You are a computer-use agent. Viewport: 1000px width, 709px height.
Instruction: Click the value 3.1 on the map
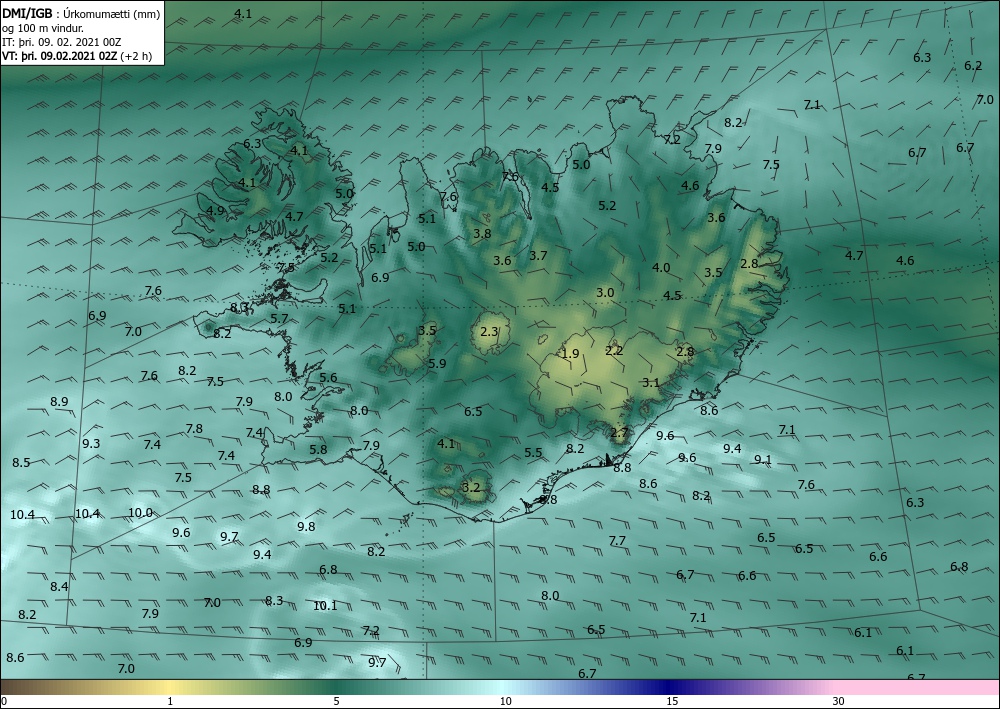[x=651, y=383]
